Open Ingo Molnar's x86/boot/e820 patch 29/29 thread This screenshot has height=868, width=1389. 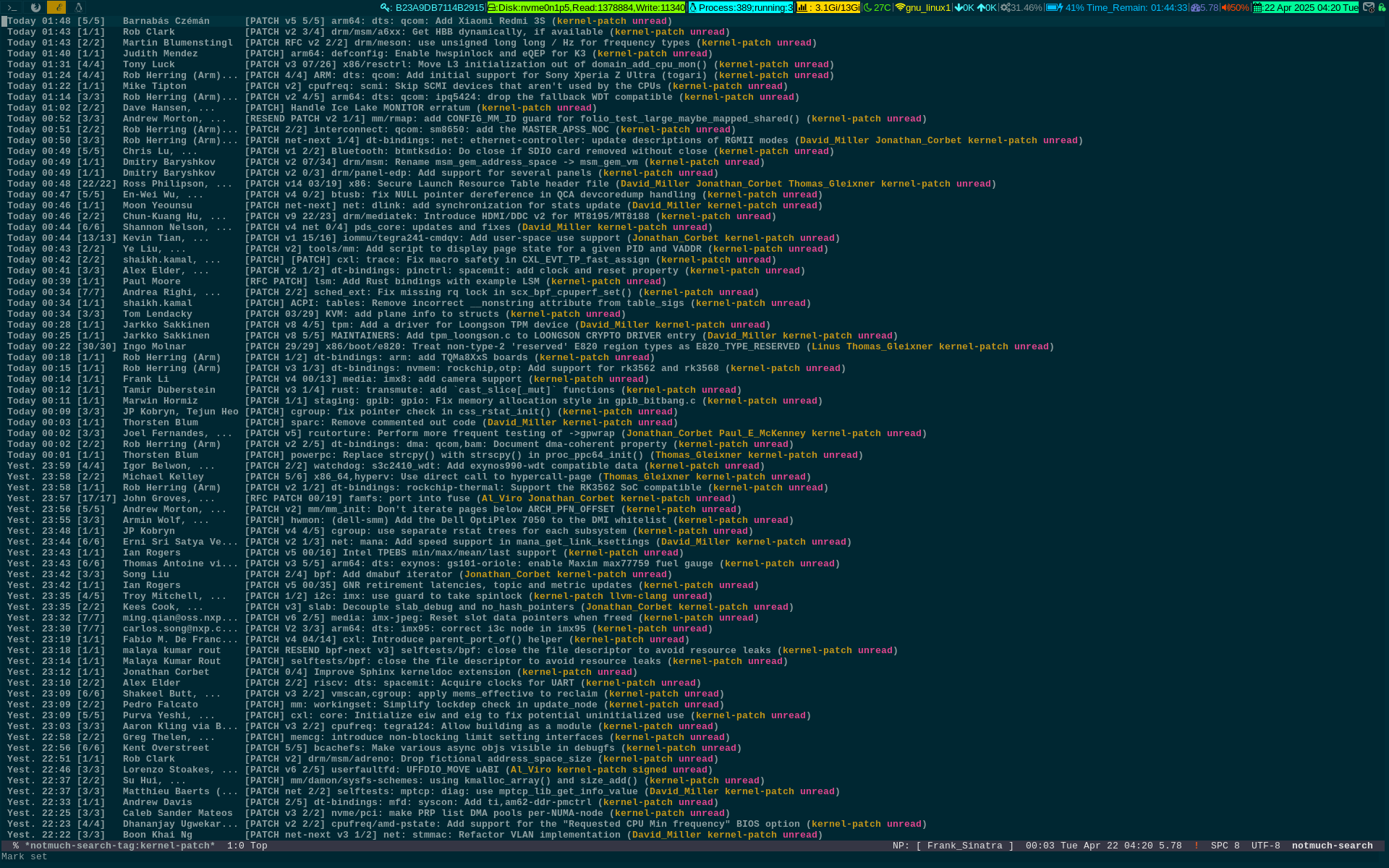694,346
